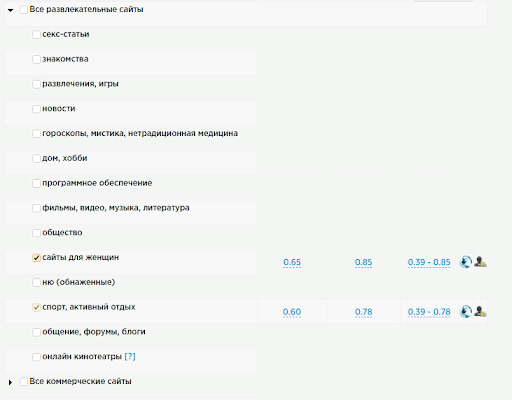Click 0.65 price link for сайты для женщин
This screenshot has width=512, height=400.
click(x=292, y=262)
